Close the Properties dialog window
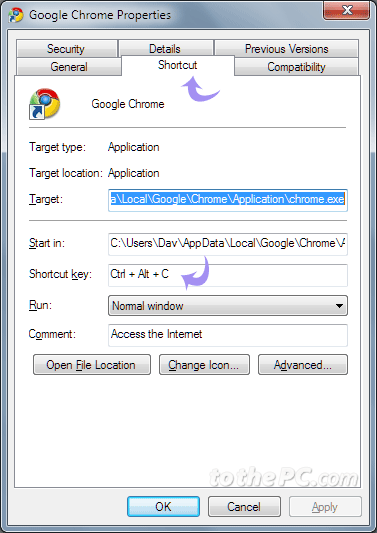 point(347,11)
